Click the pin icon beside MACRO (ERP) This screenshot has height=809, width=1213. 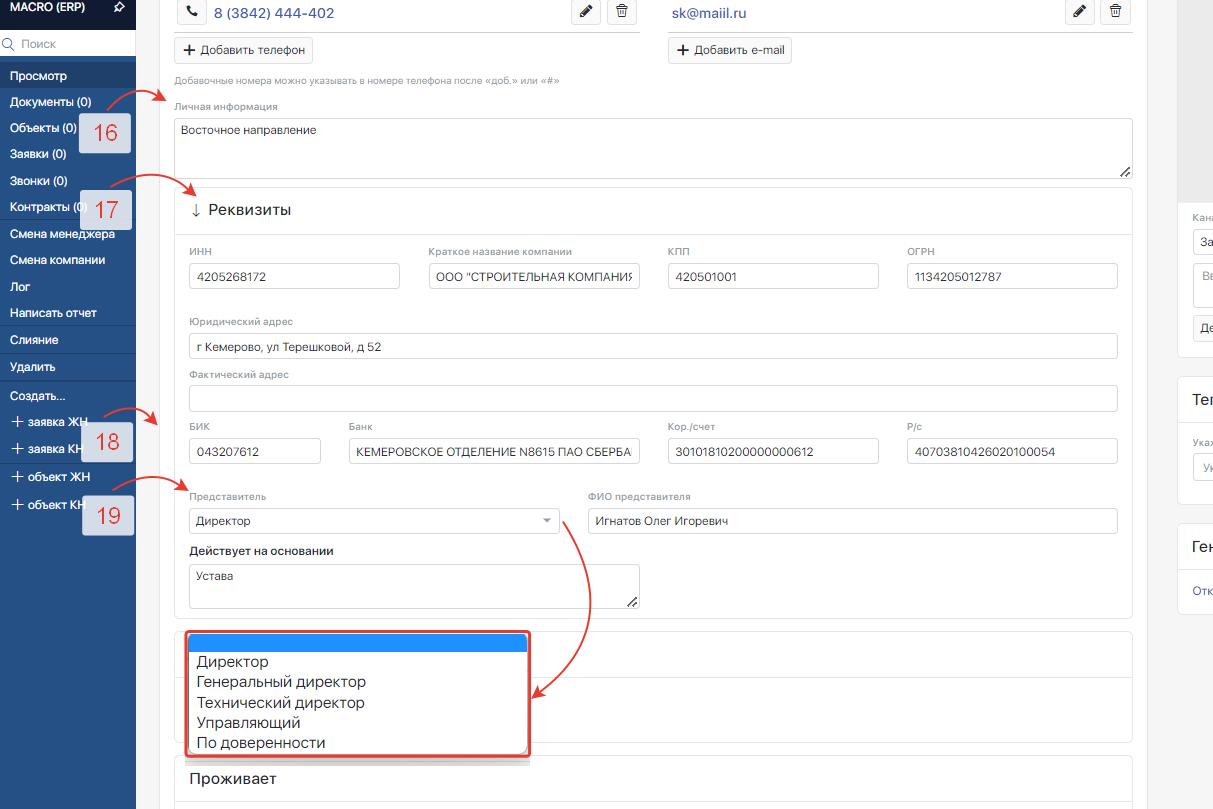point(119,8)
